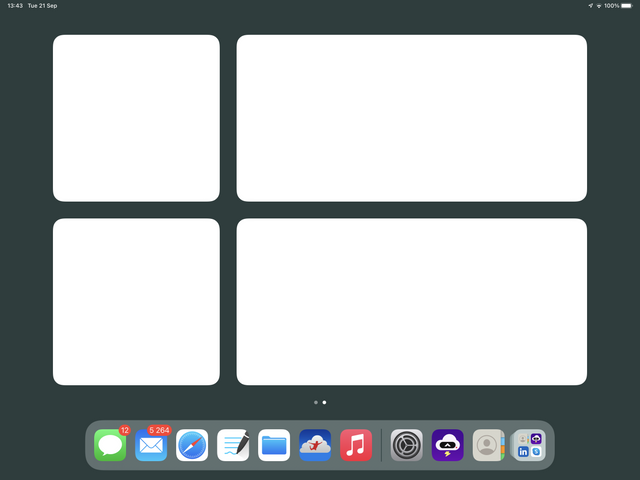Tap the Tue 21 Sep date

[42, 6]
